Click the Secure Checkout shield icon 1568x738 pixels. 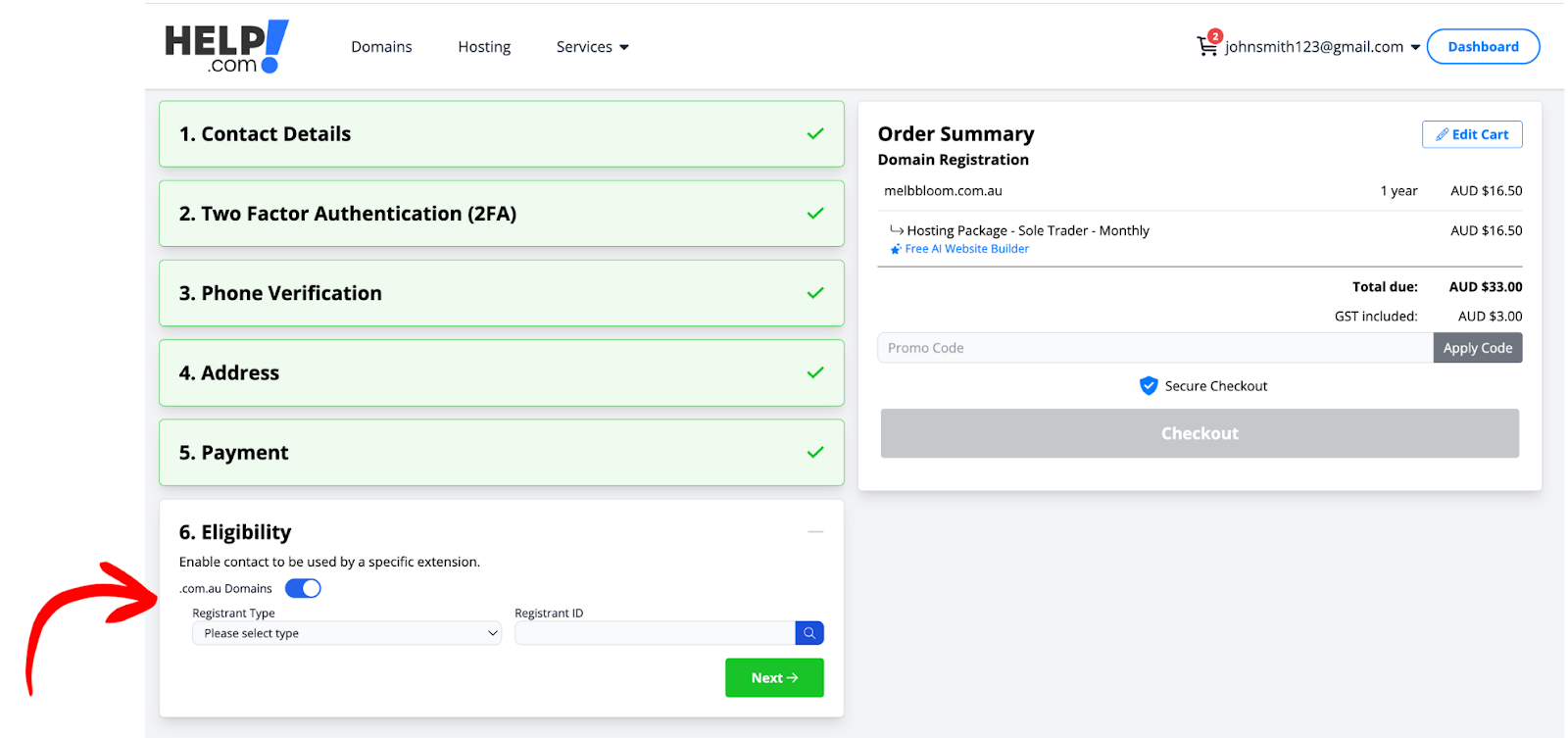click(x=1149, y=386)
